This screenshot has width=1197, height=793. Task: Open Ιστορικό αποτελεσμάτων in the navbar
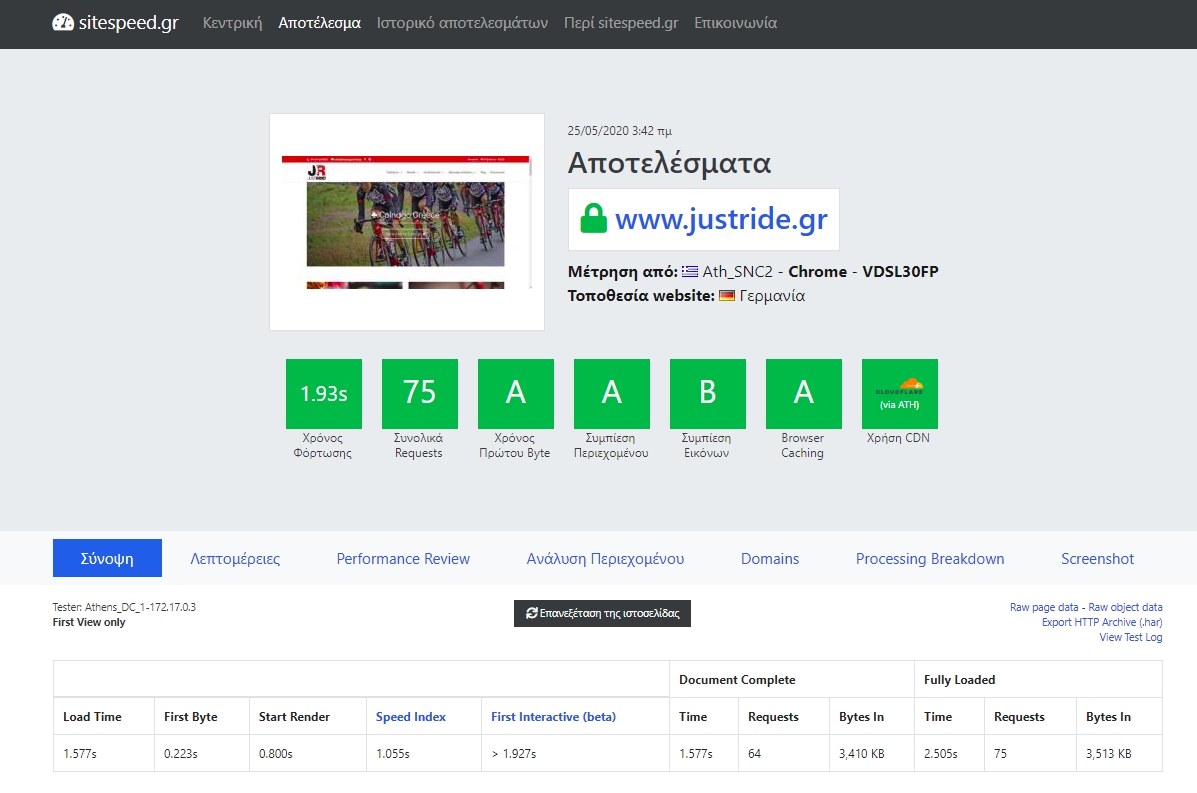pos(462,23)
